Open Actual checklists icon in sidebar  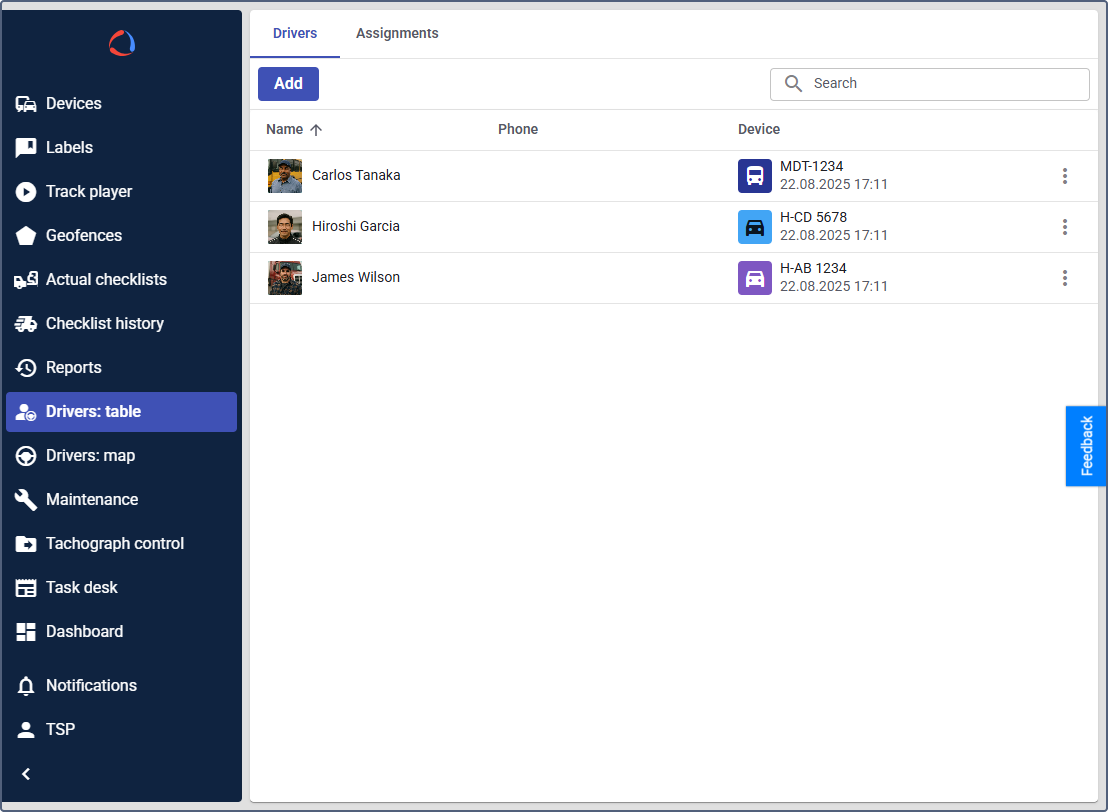(x=26, y=280)
